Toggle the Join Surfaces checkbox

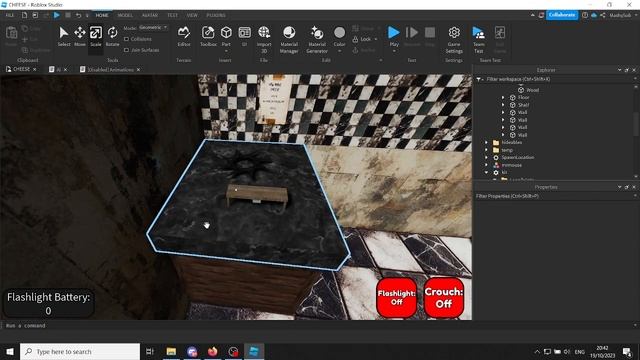pyautogui.click(x=126, y=50)
